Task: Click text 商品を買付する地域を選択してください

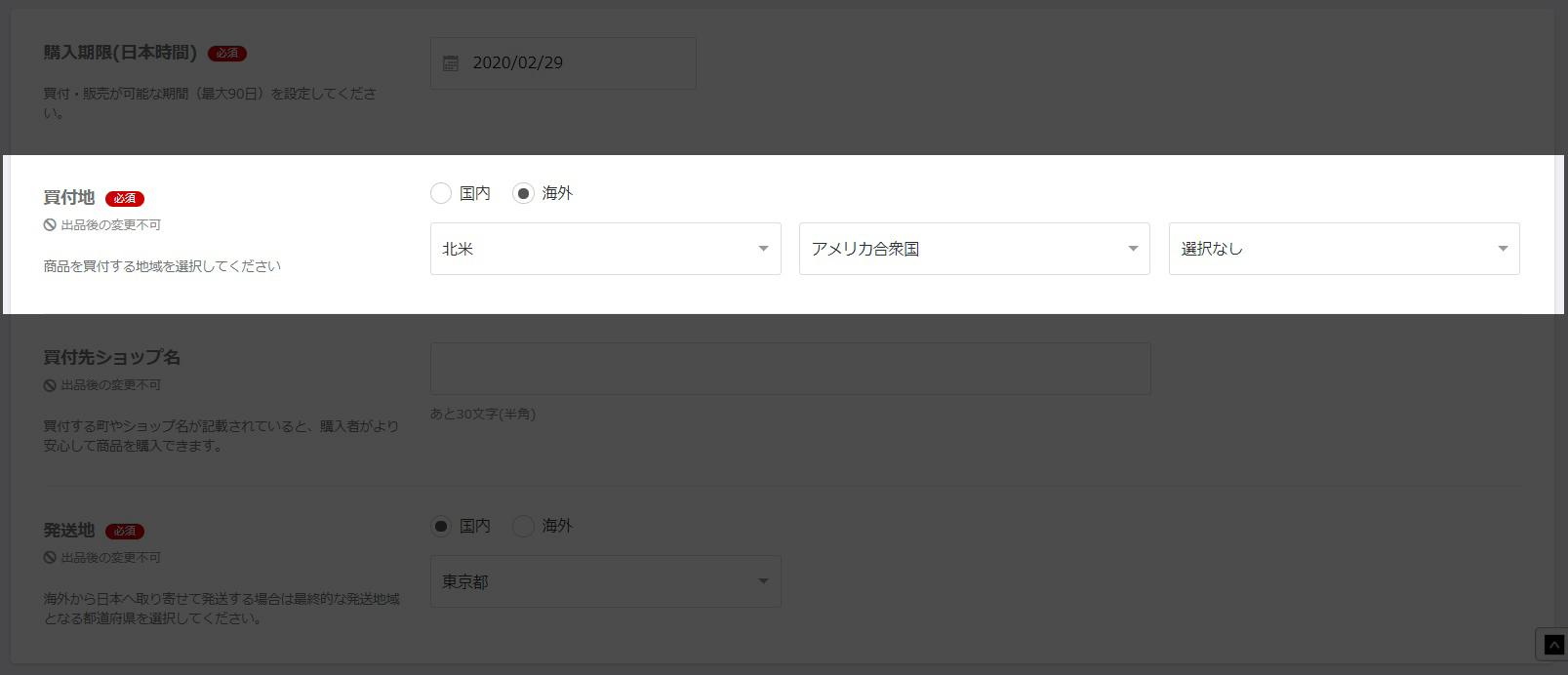Action: tap(162, 266)
